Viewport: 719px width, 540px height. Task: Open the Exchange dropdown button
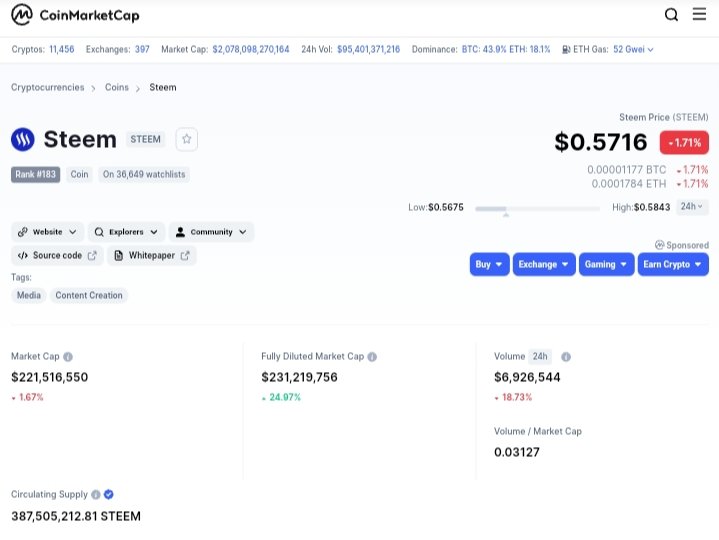(544, 264)
